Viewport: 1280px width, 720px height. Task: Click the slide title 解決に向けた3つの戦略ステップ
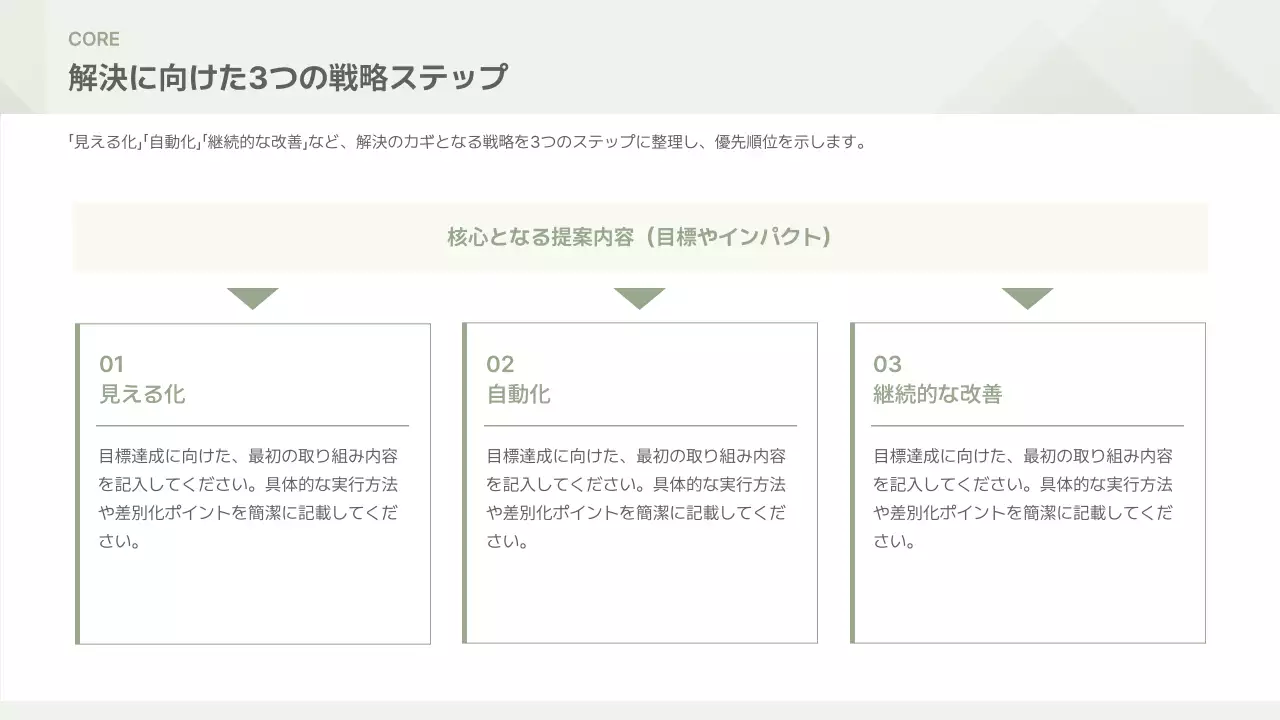coord(288,75)
